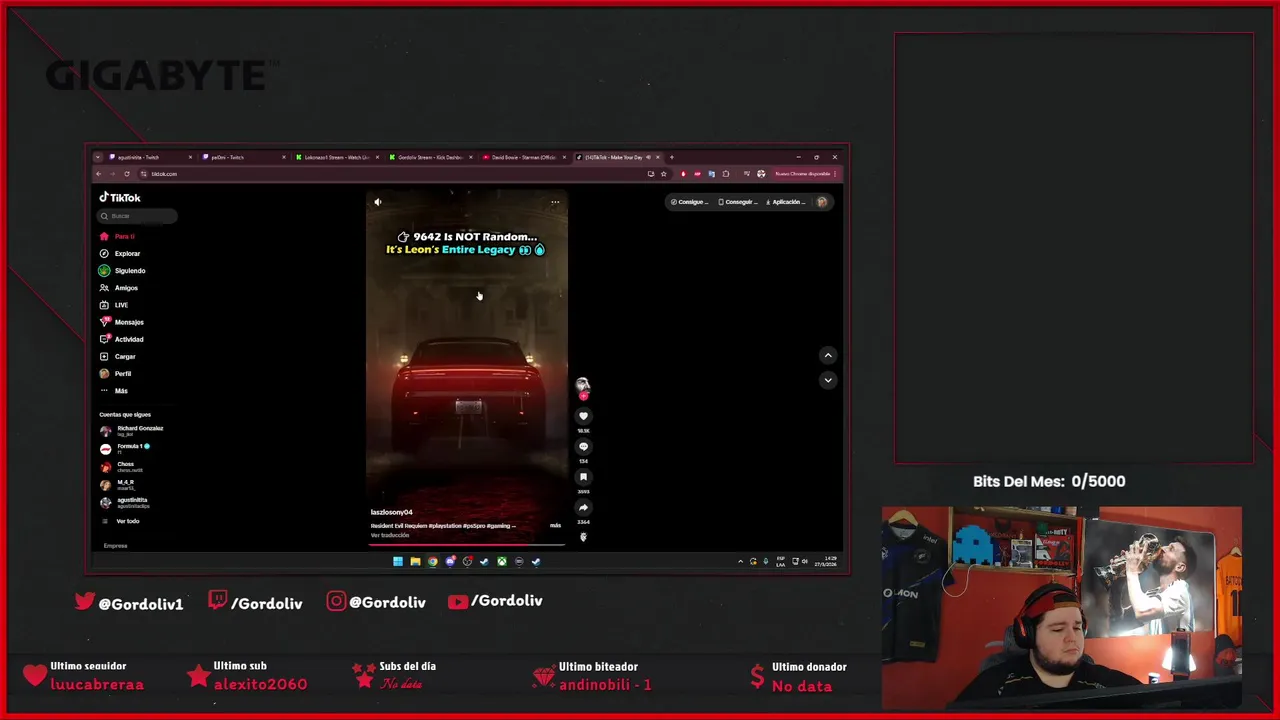Open the creator avatar next to the video
1280x720 pixels.
583,385
